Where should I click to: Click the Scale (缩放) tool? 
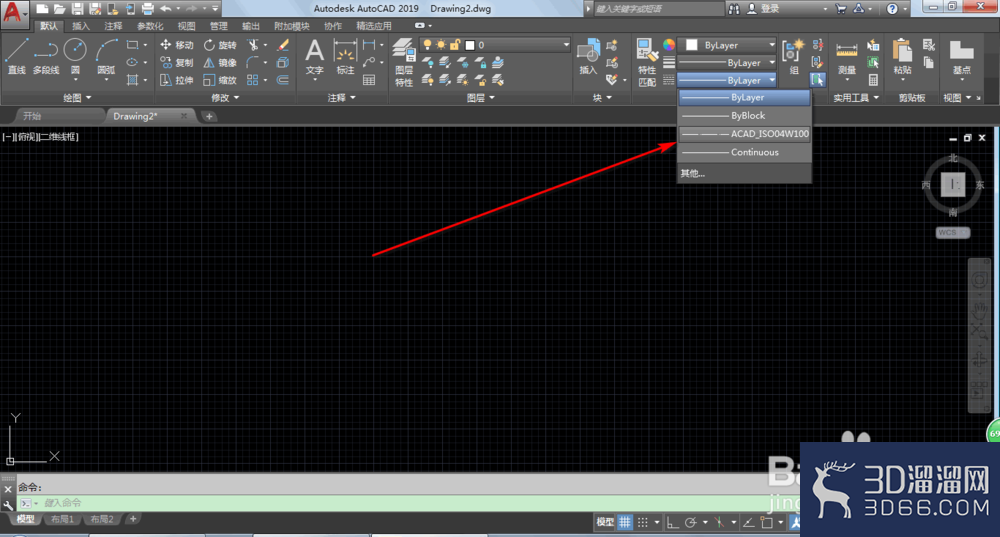(220, 80)
